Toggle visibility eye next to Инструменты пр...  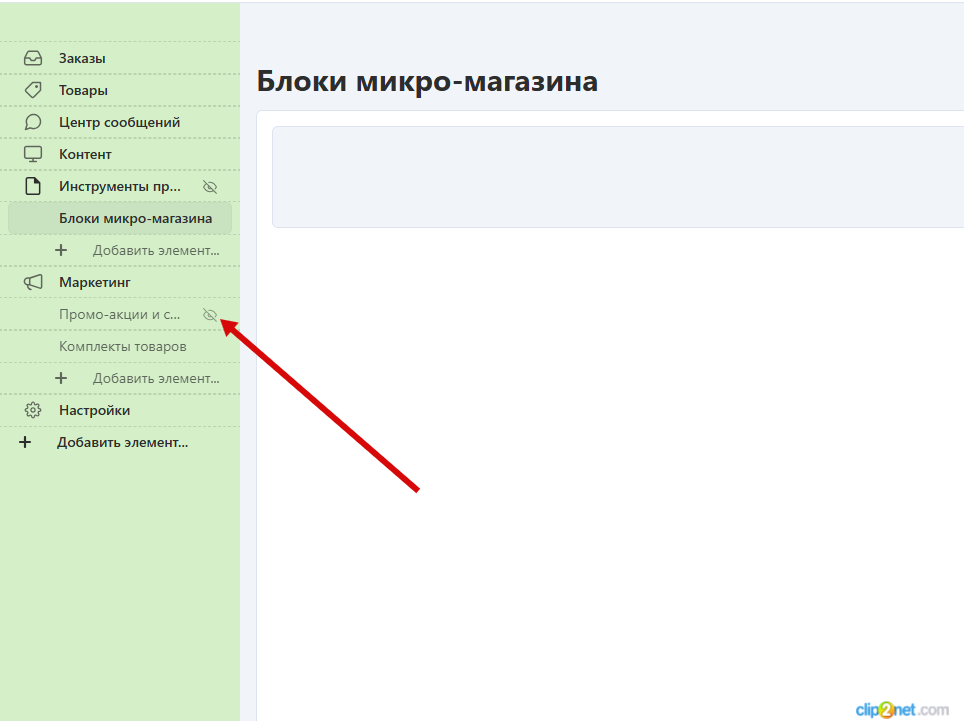pyautogui.click(x=209, y=187)
